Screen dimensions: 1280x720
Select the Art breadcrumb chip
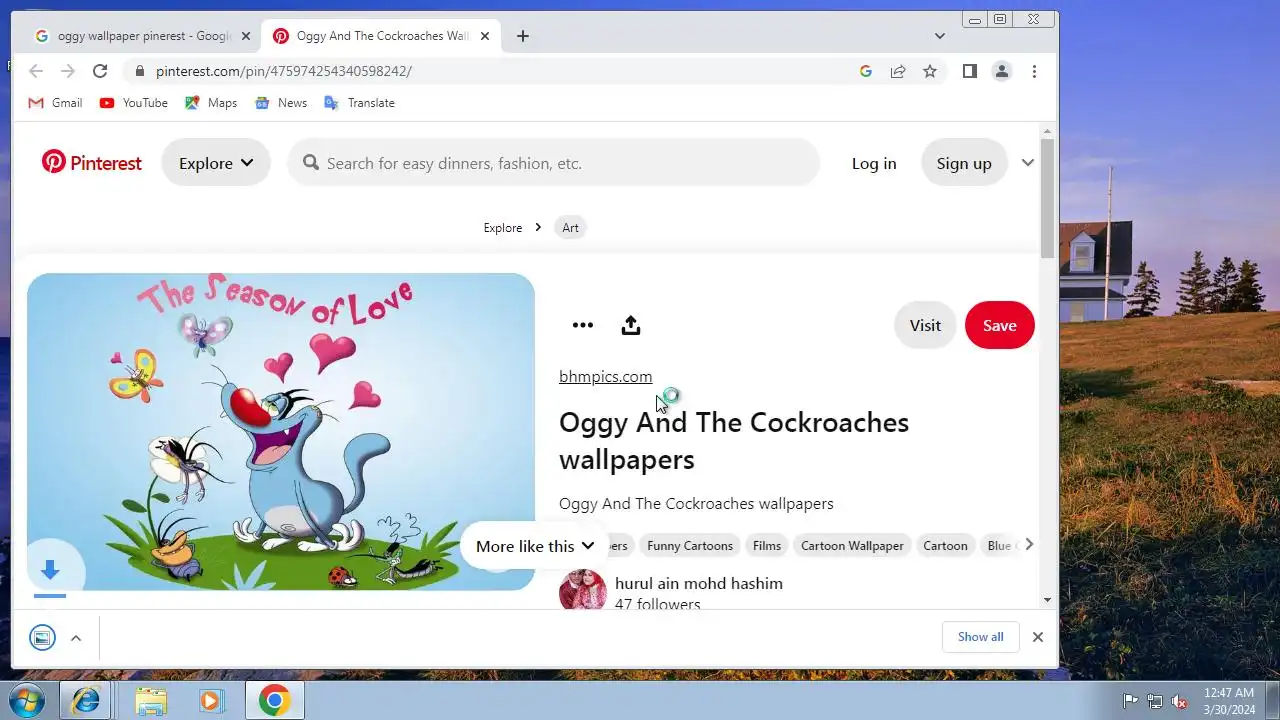coord(570,228)
